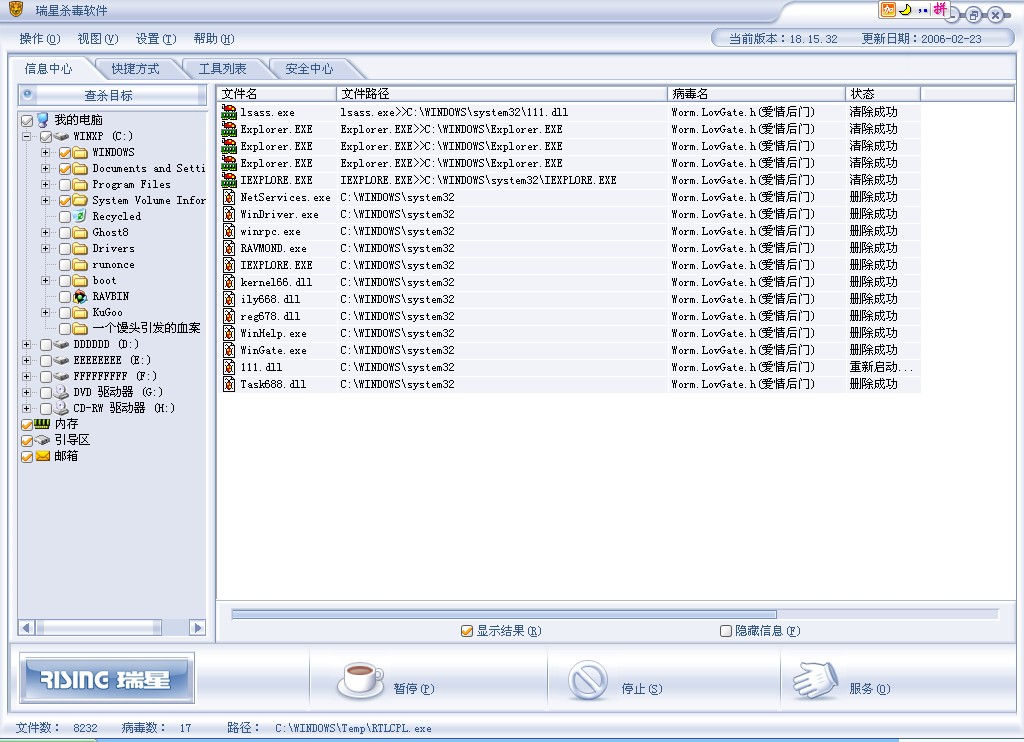The image size is (1024, 742).
Task: Click the tree panel scroll left arrow
Action: (26, 628)
